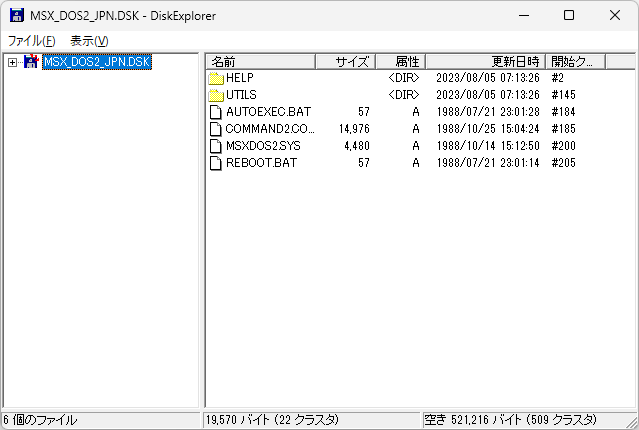The height and width of the screenshot is (430, 639).
Task: Sort by the 更新日時 column header
Action: [x=485, y=62]
